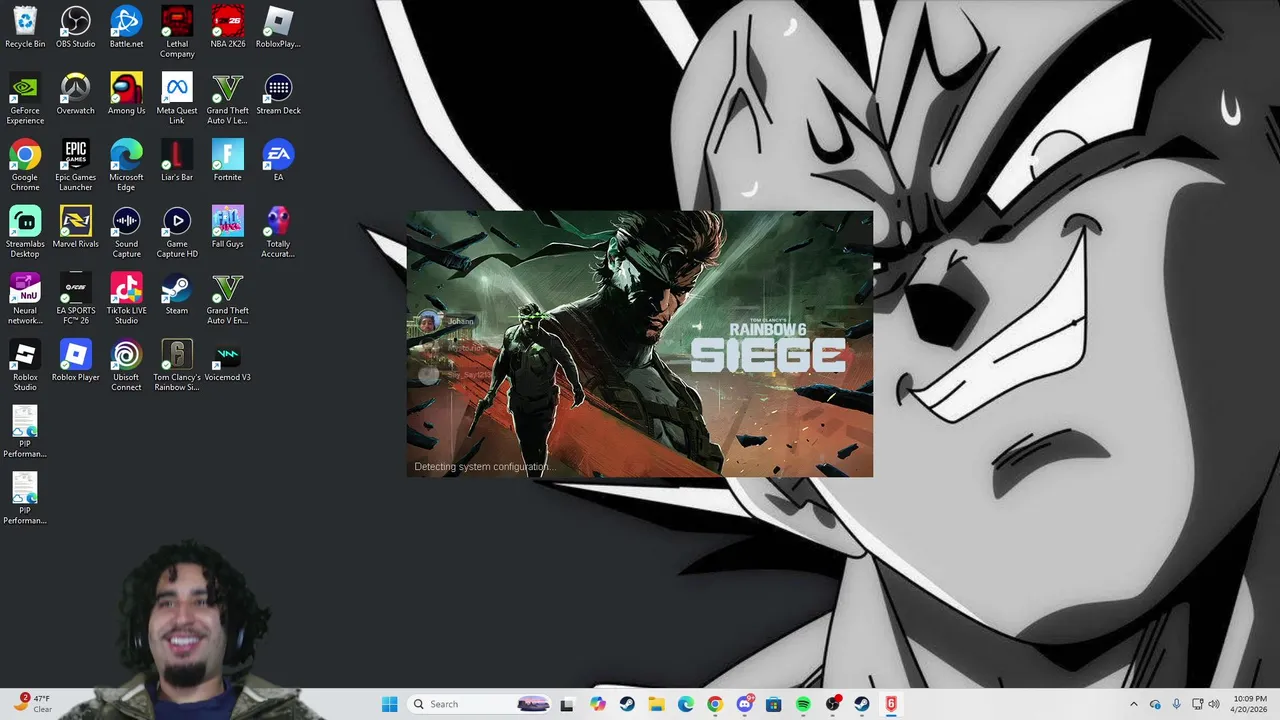Expand the hidden system tray icons
The width and height of the screenshot is (1280, 720).
tap(1133, 704)
